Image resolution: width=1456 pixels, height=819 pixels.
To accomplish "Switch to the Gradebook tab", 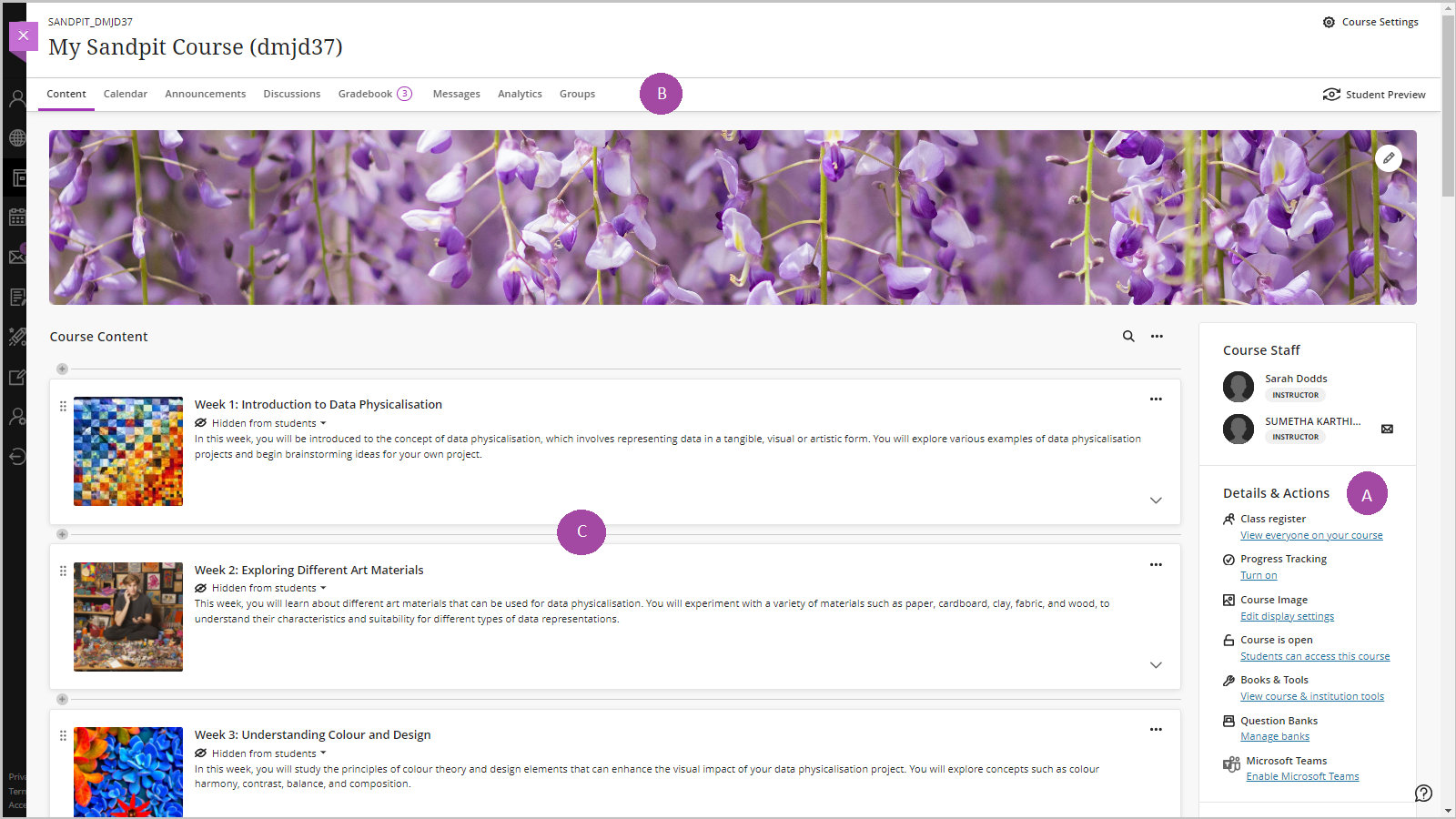I will pyautogui.click(x=368, y=93).
